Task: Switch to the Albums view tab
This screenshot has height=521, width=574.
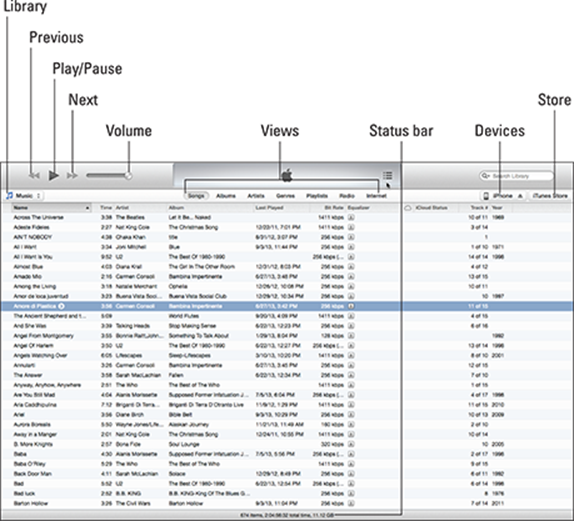Action: [226, 196]
